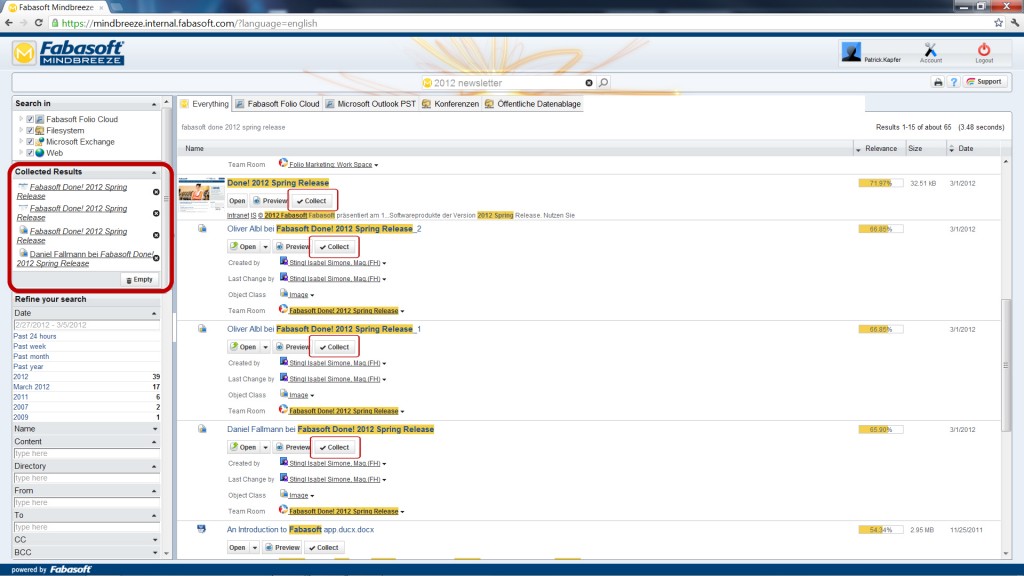Viewport: 1024px width, 576px height.
Task: Expand Fabasoft Folio Cloud tree node
Action: click(21, 120)
